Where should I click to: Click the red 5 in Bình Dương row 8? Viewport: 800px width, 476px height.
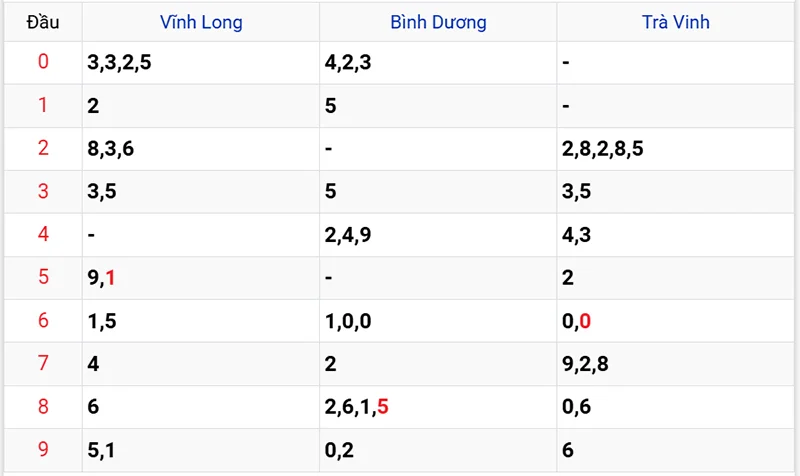[x=383, y=407]
